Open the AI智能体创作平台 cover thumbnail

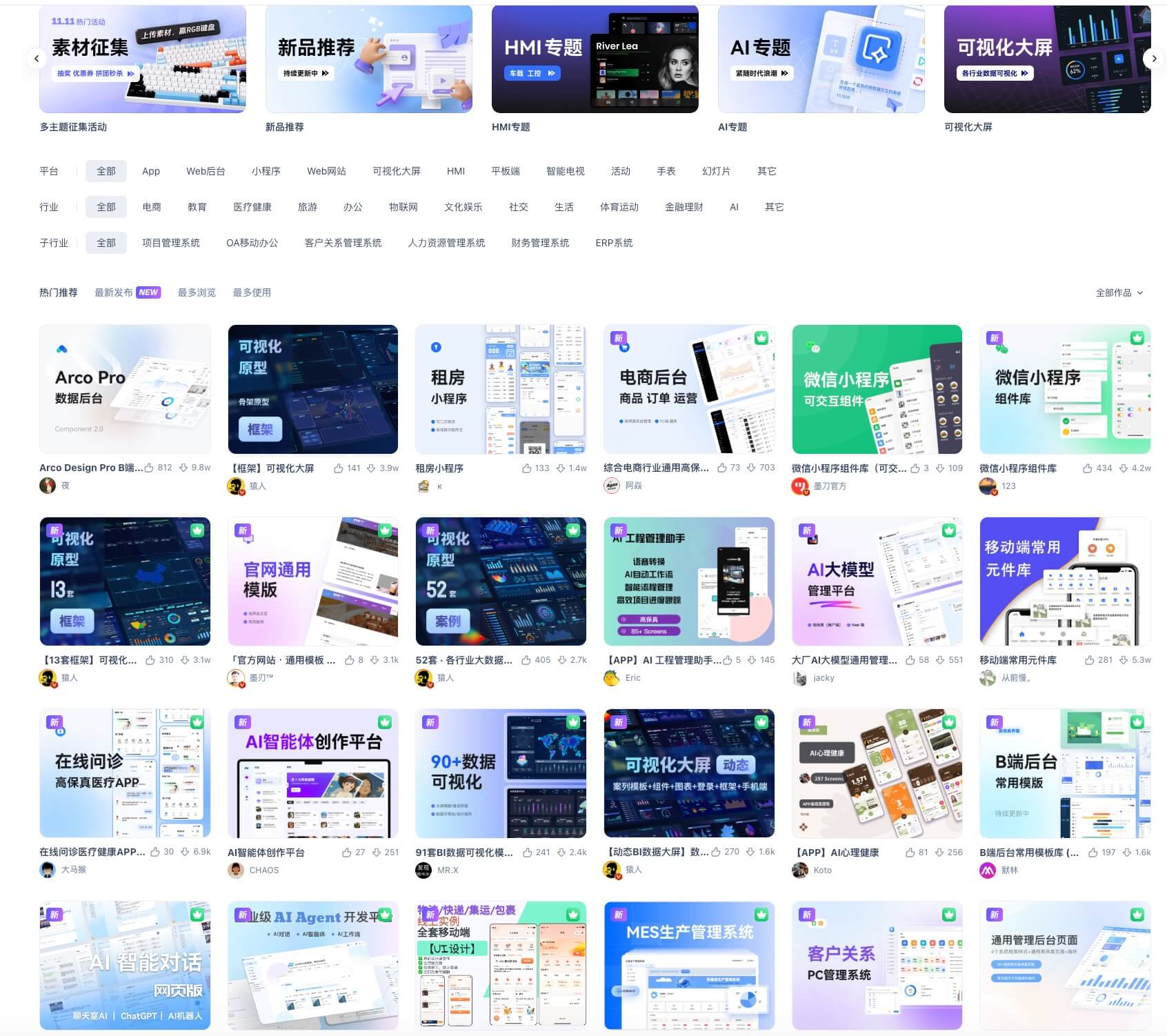pyautogui.click(x=312, y=774)
